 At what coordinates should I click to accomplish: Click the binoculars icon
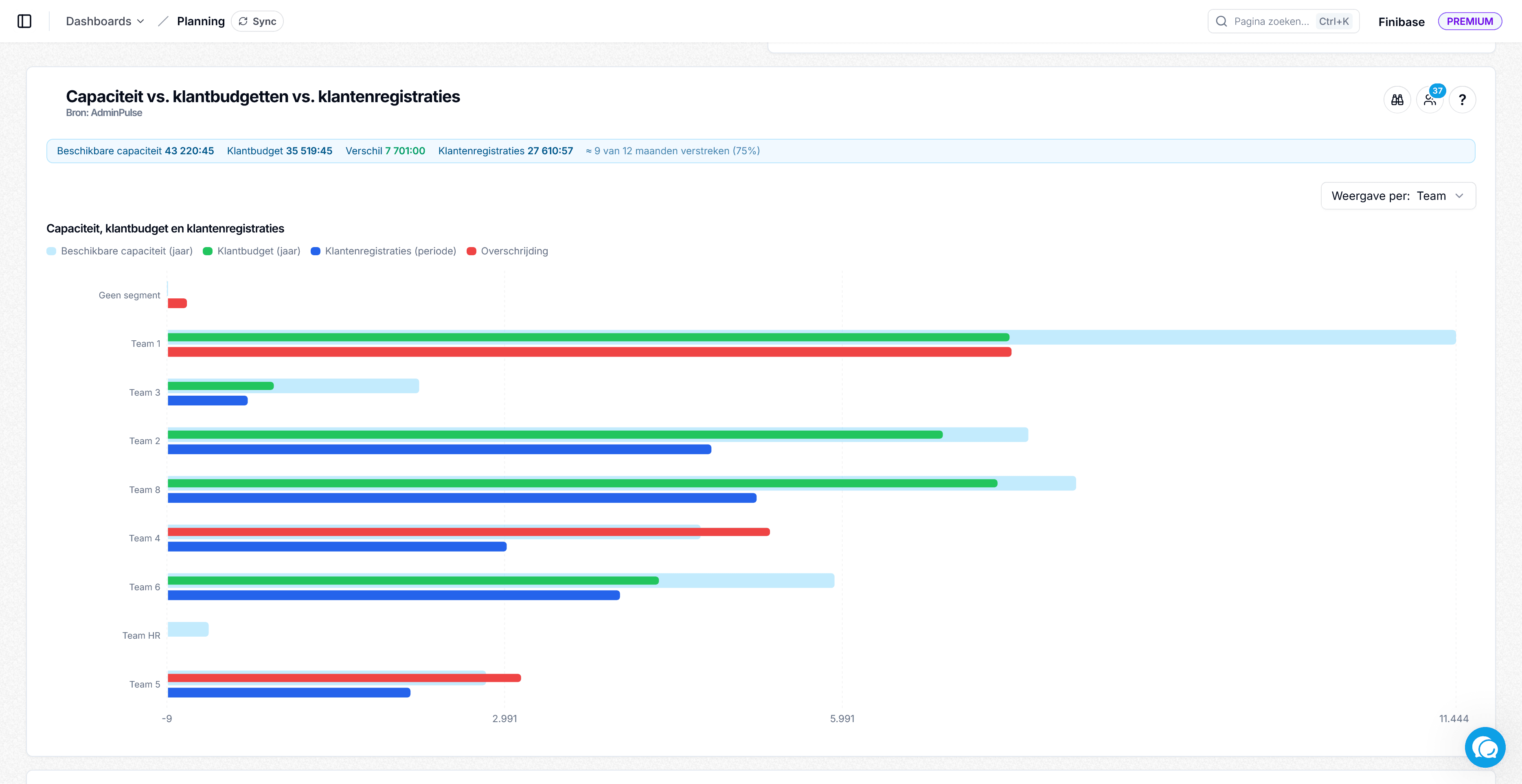click(x=1397, y=99)
